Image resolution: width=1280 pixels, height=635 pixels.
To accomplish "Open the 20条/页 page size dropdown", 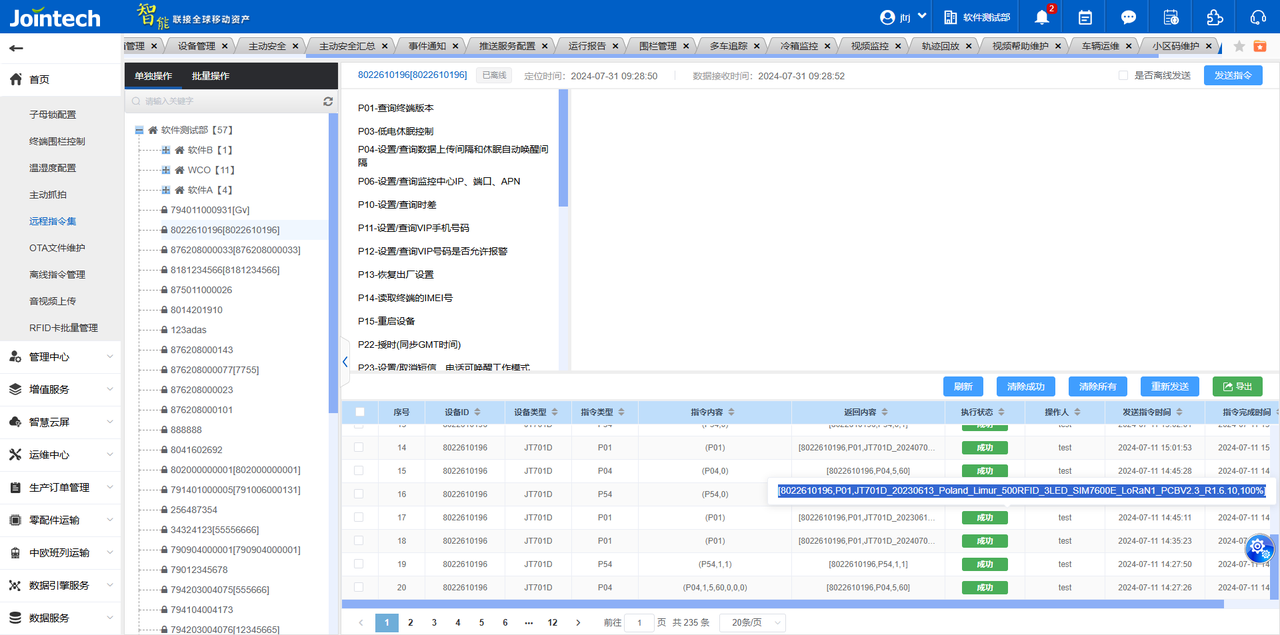I will pos(752,622).
